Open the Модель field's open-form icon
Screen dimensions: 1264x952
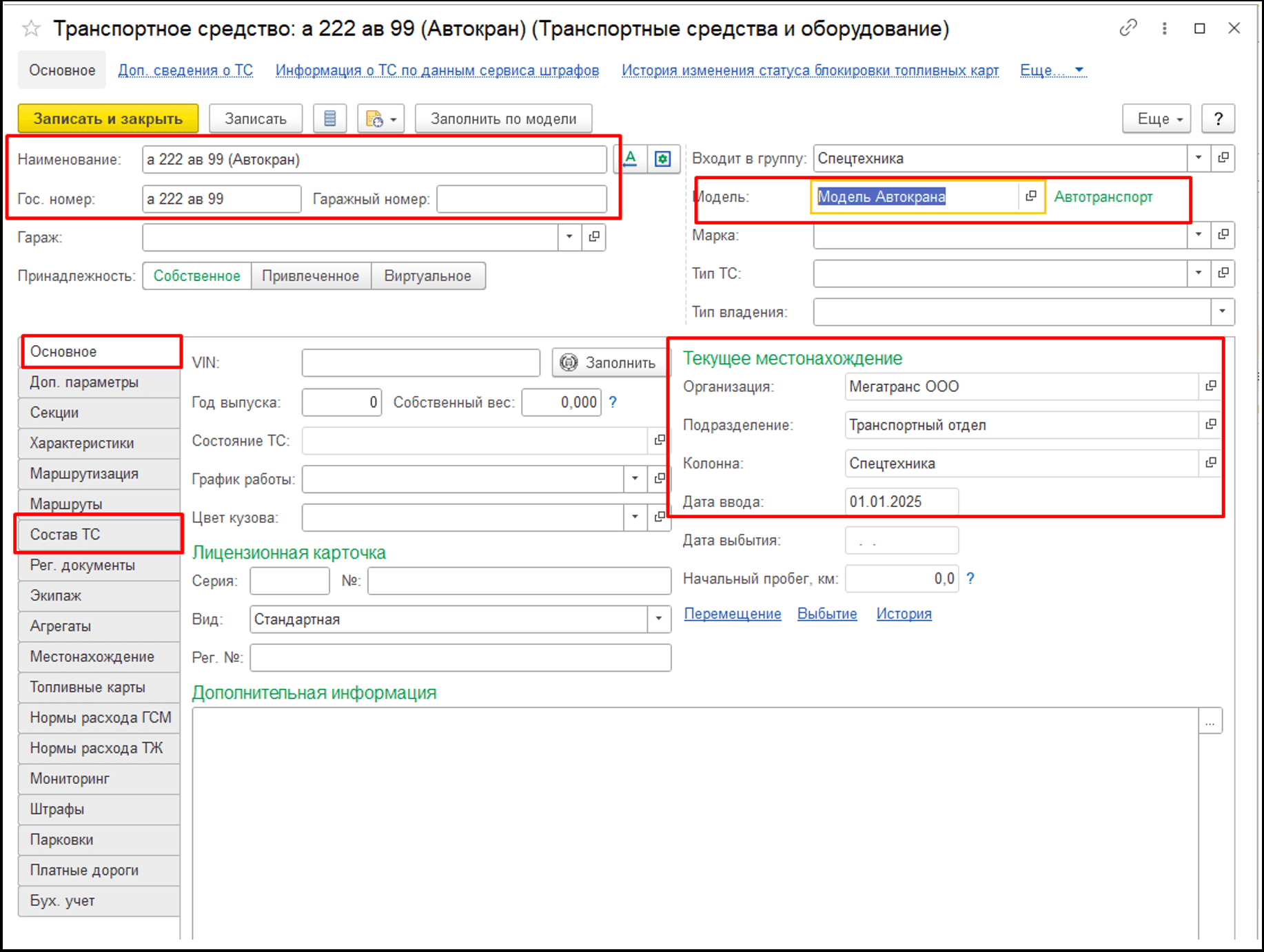[x=1030, y=196]
